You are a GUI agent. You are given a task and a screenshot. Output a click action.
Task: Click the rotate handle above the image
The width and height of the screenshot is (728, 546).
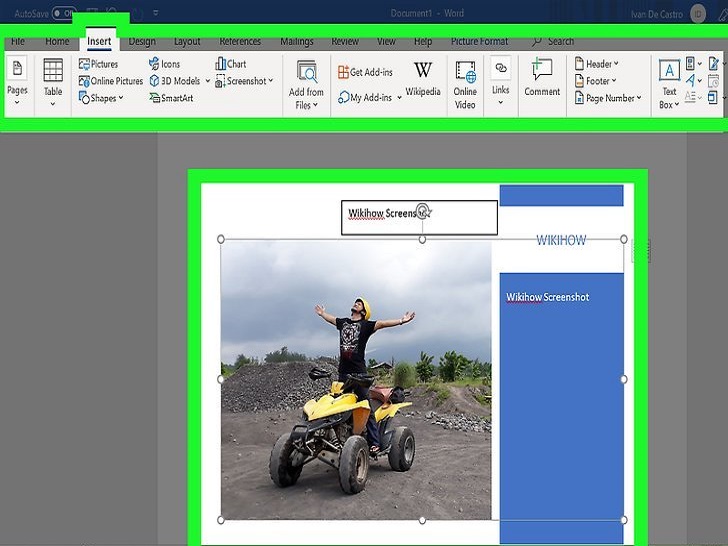pos(423,211)
